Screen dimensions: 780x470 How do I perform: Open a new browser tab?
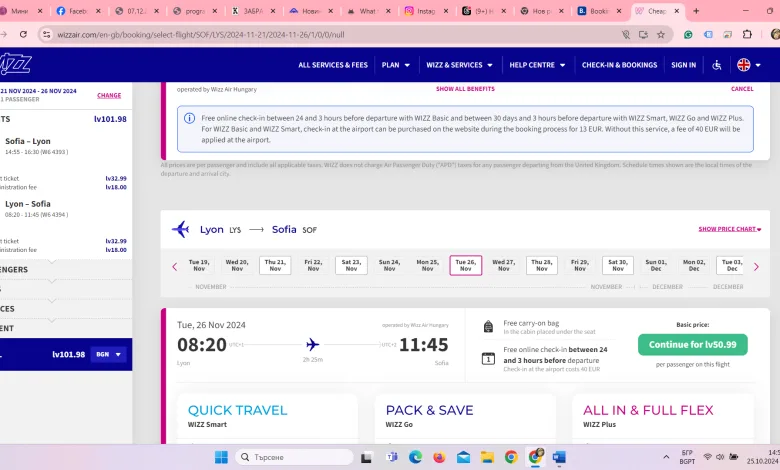click(696, 11)
